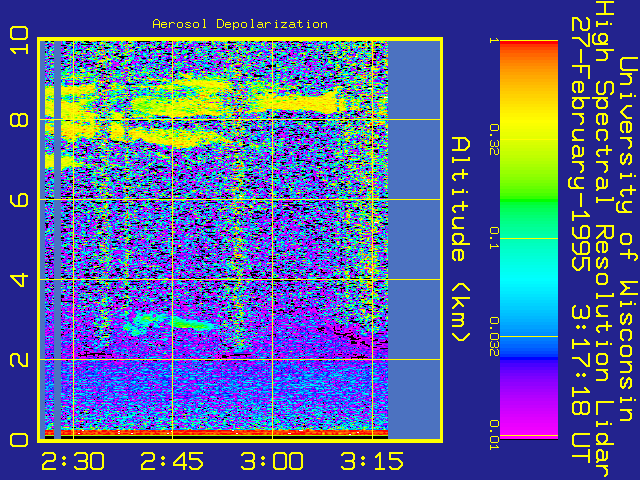
Task: Click altitude axis label 0
Action: tap(20, 440)
